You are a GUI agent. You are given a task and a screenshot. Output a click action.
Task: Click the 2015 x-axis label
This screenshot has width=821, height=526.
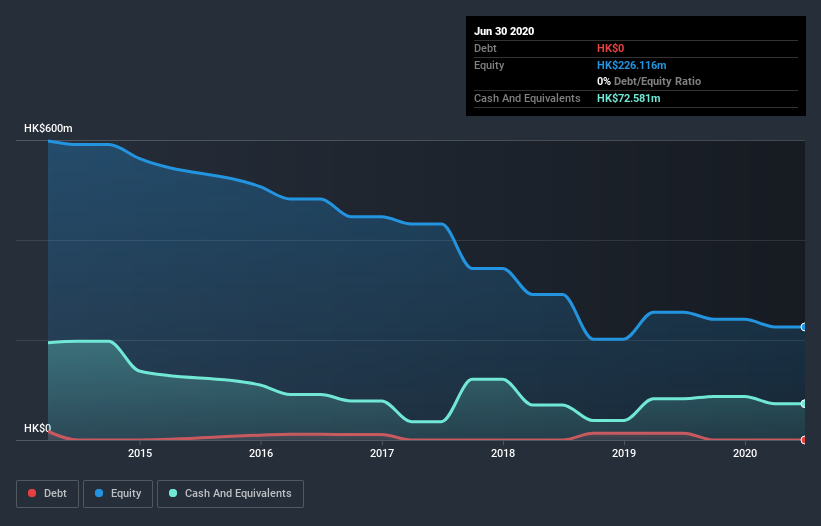tap(140, 453)
